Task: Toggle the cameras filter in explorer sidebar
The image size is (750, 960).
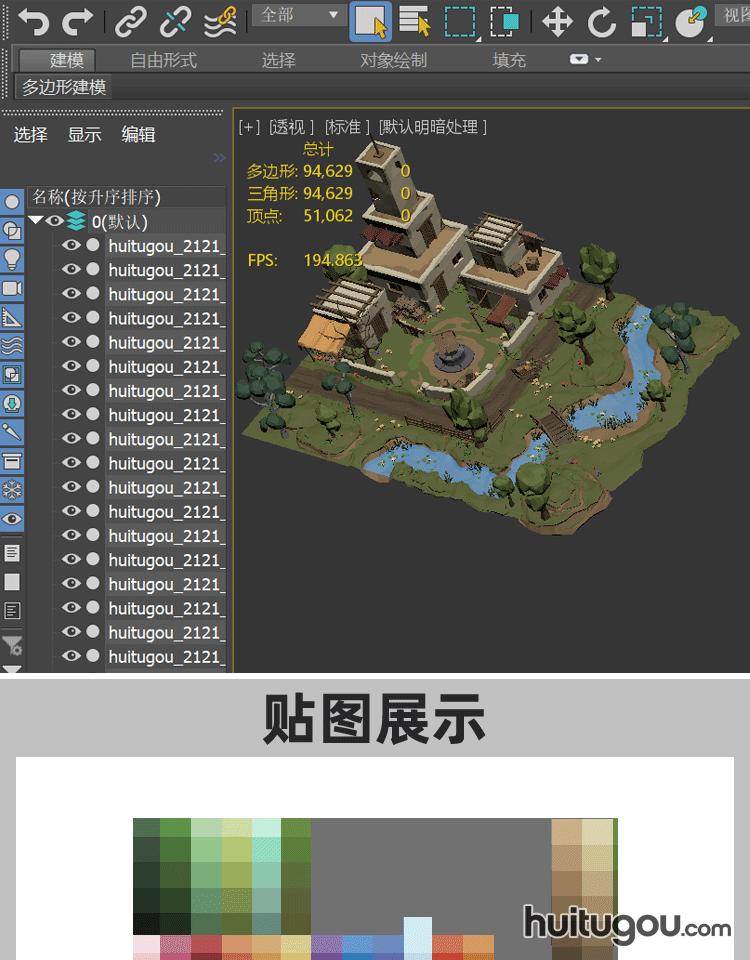Action: (12, 288)
